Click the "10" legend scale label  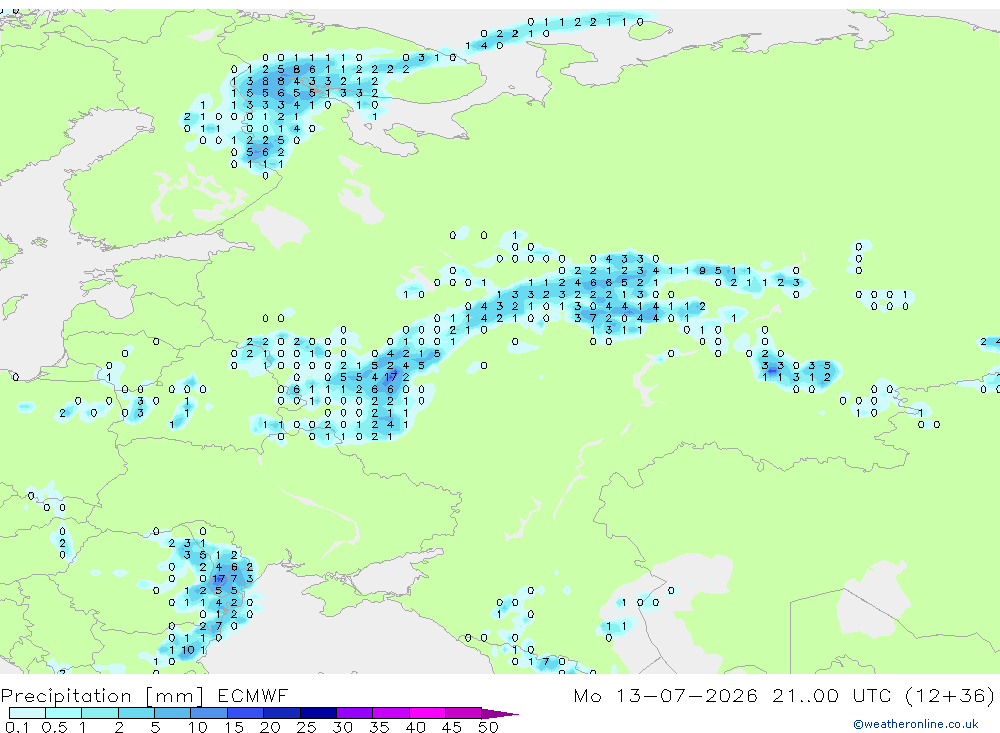[x=198, y=727]
